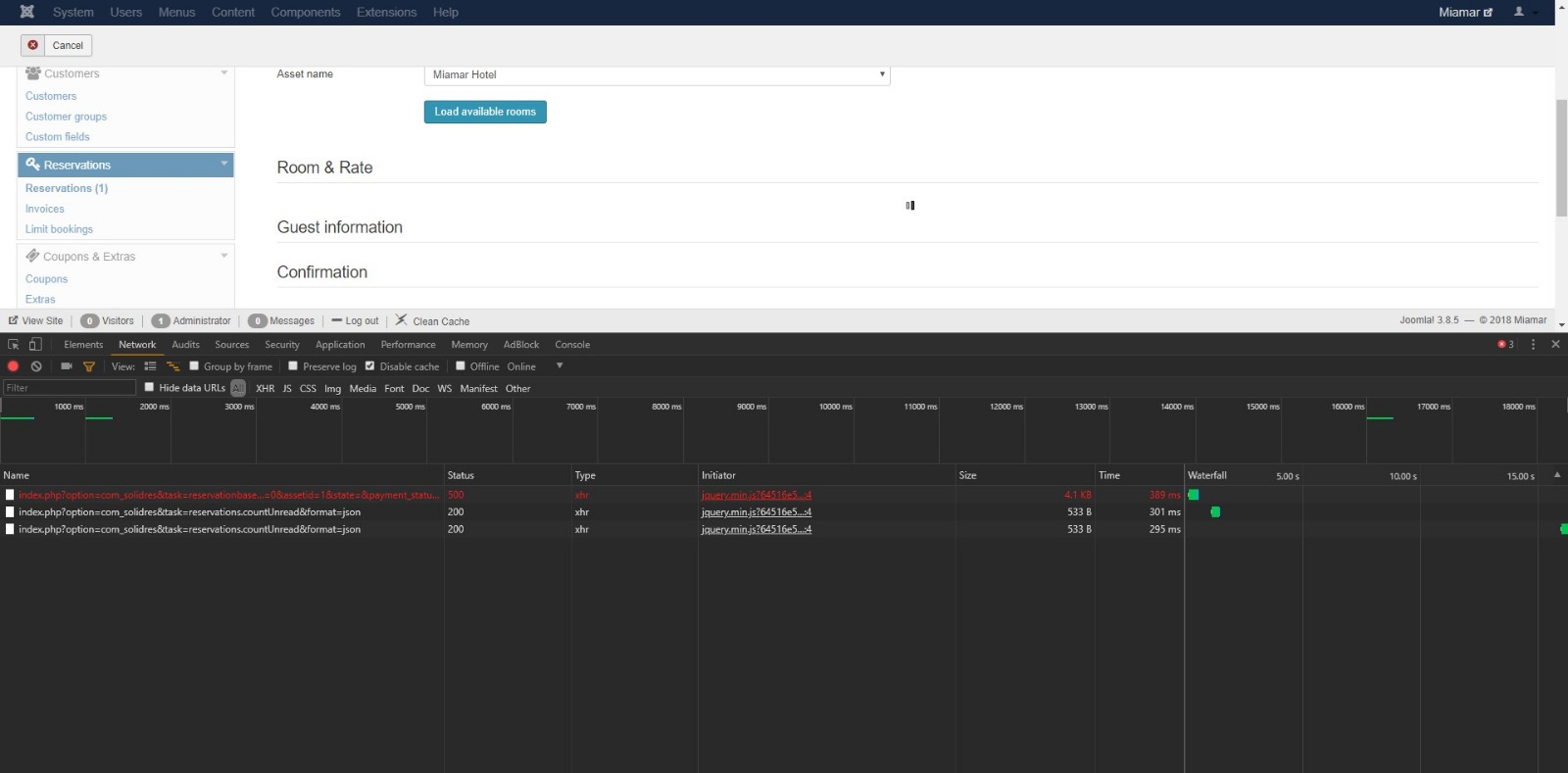The image size is (1568, 773).
Task: Open the Asset name dropdown
Action: [657, 74]
